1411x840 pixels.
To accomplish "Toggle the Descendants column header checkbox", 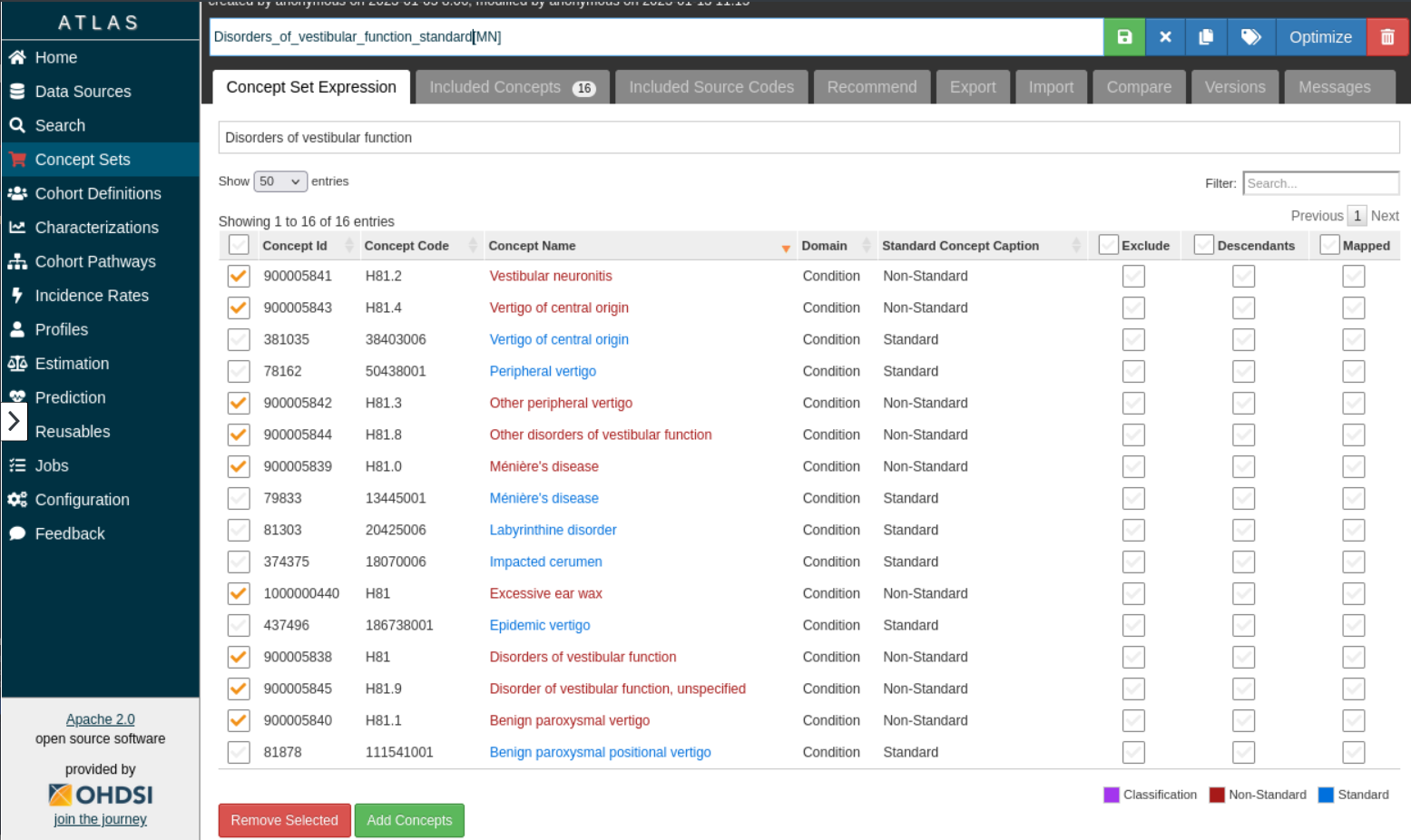I will click(1203, 245).
